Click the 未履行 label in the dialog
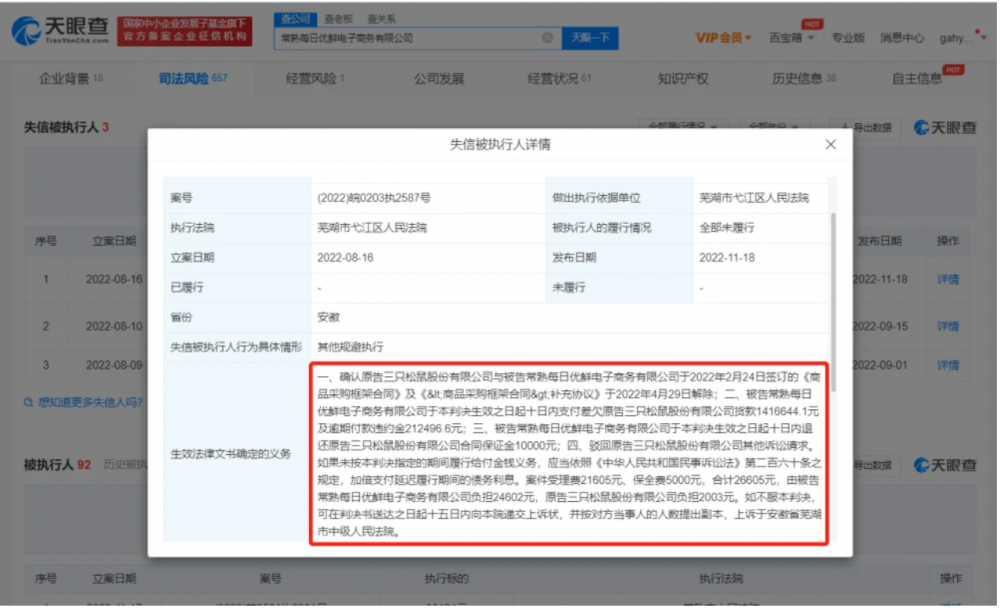The image size is (1000, 608). click(x=568, y=288)
